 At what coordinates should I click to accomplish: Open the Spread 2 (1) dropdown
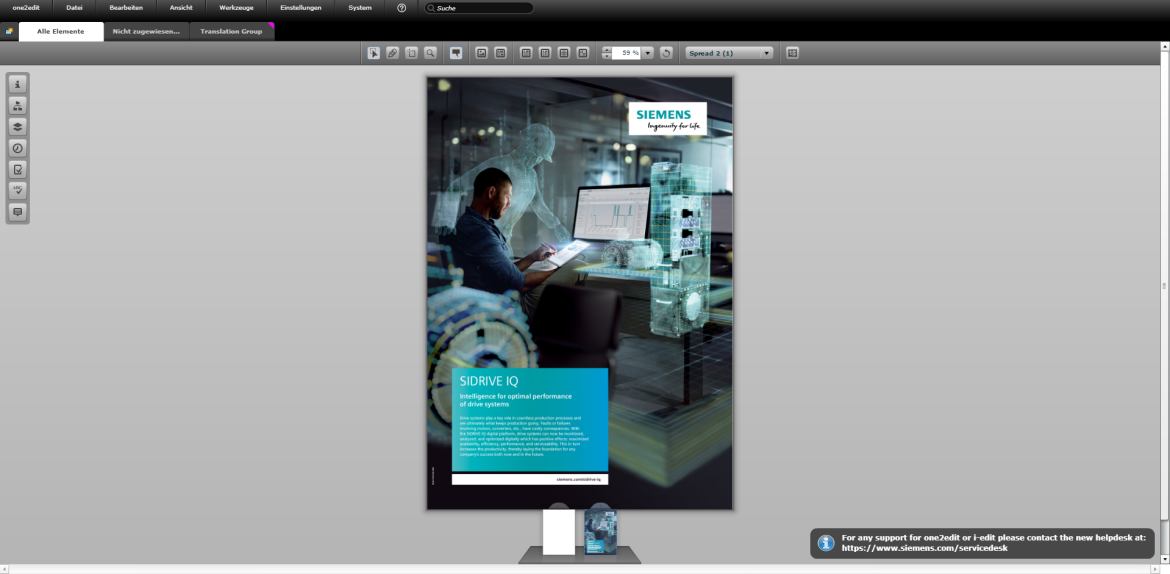[730, 53]
